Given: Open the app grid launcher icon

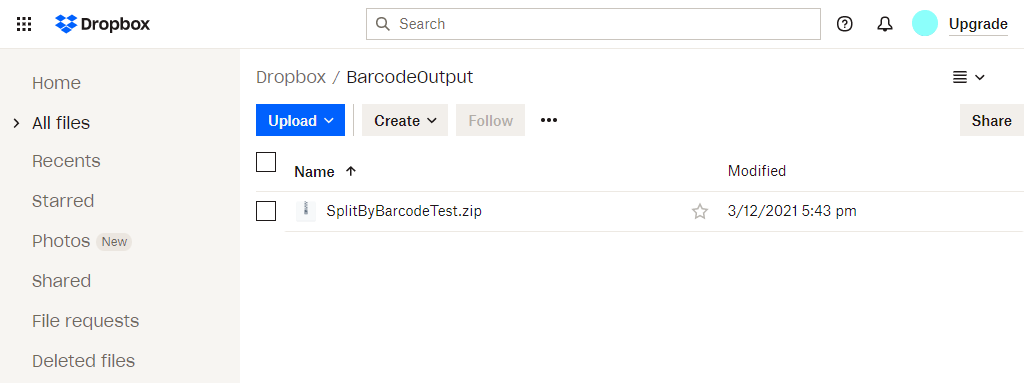Looking at the screenshot, I should click(24, 24).
